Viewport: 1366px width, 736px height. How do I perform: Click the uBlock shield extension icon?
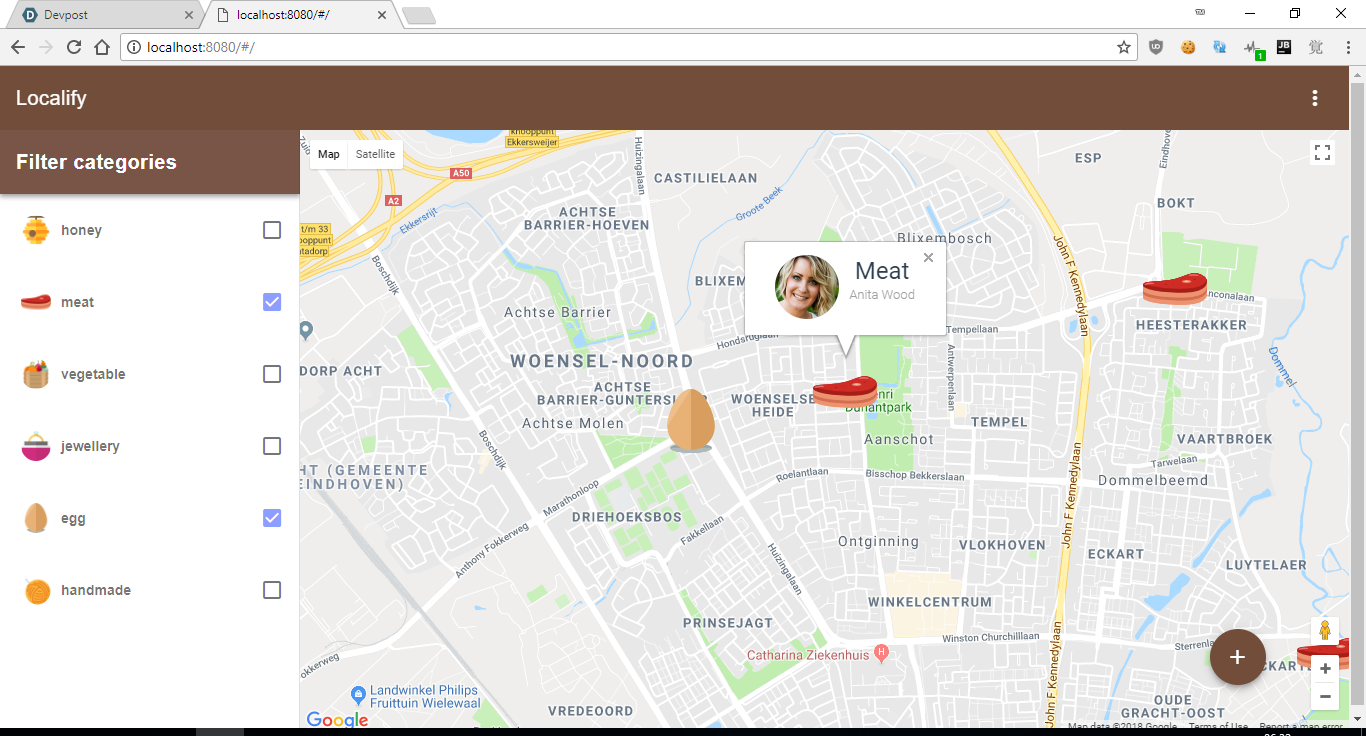[1156, 47]
